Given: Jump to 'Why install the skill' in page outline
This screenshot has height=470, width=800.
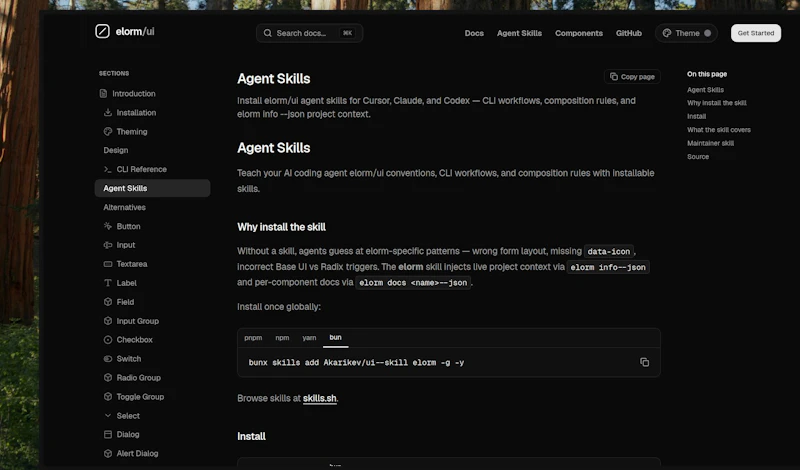Looking at the screenshot, I should click(716, 103).
